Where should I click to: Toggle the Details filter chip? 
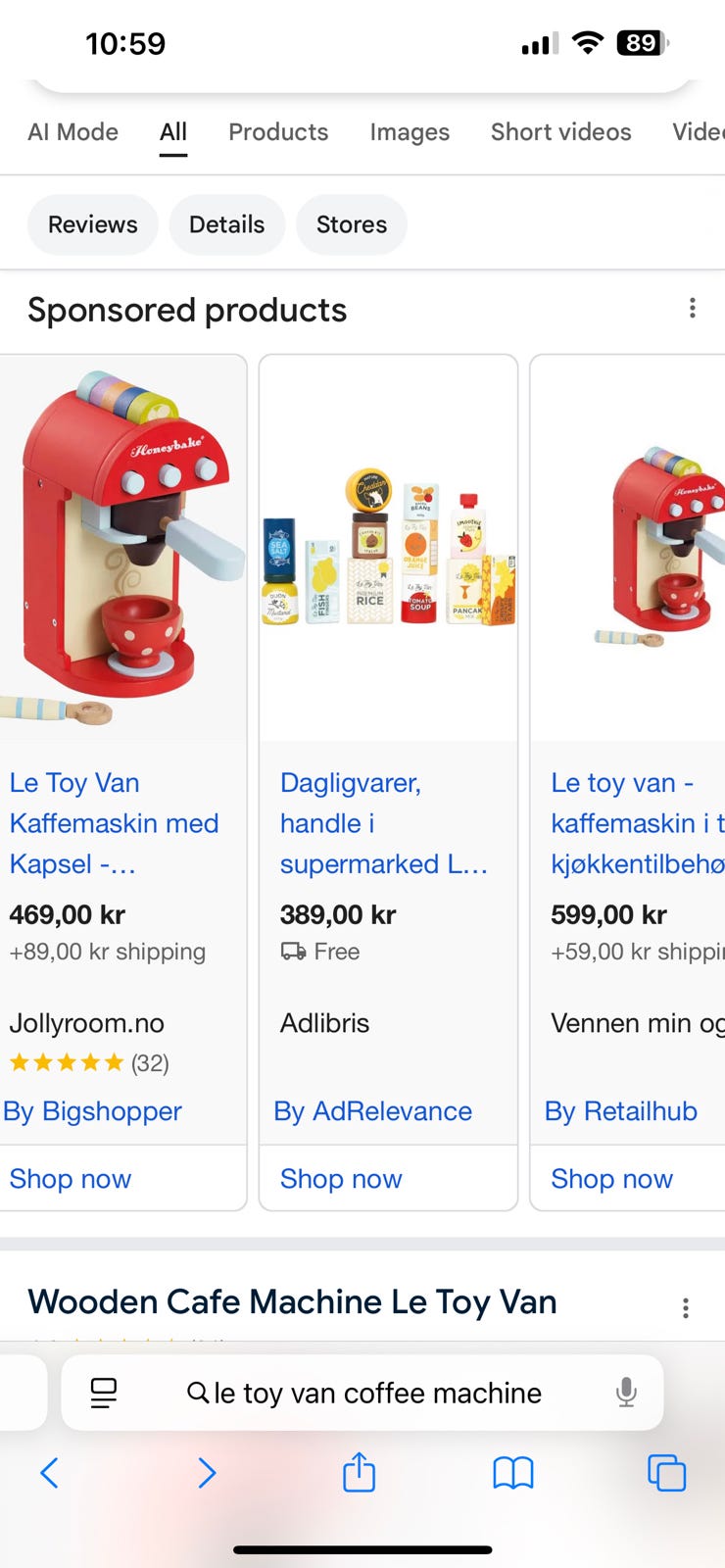[226, 224]
